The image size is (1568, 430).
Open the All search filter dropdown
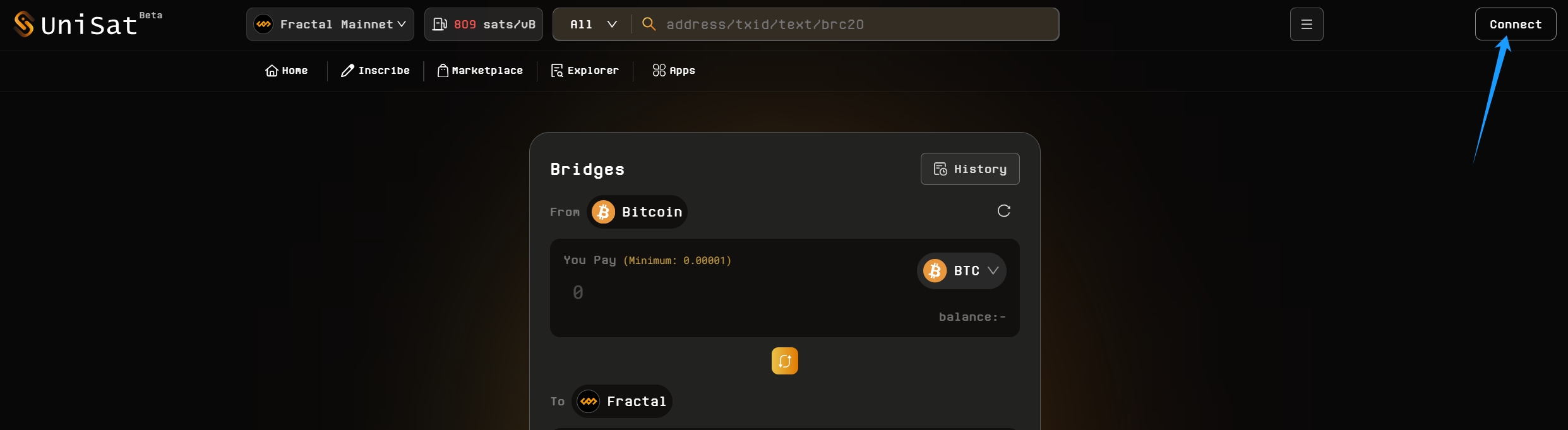593,25
